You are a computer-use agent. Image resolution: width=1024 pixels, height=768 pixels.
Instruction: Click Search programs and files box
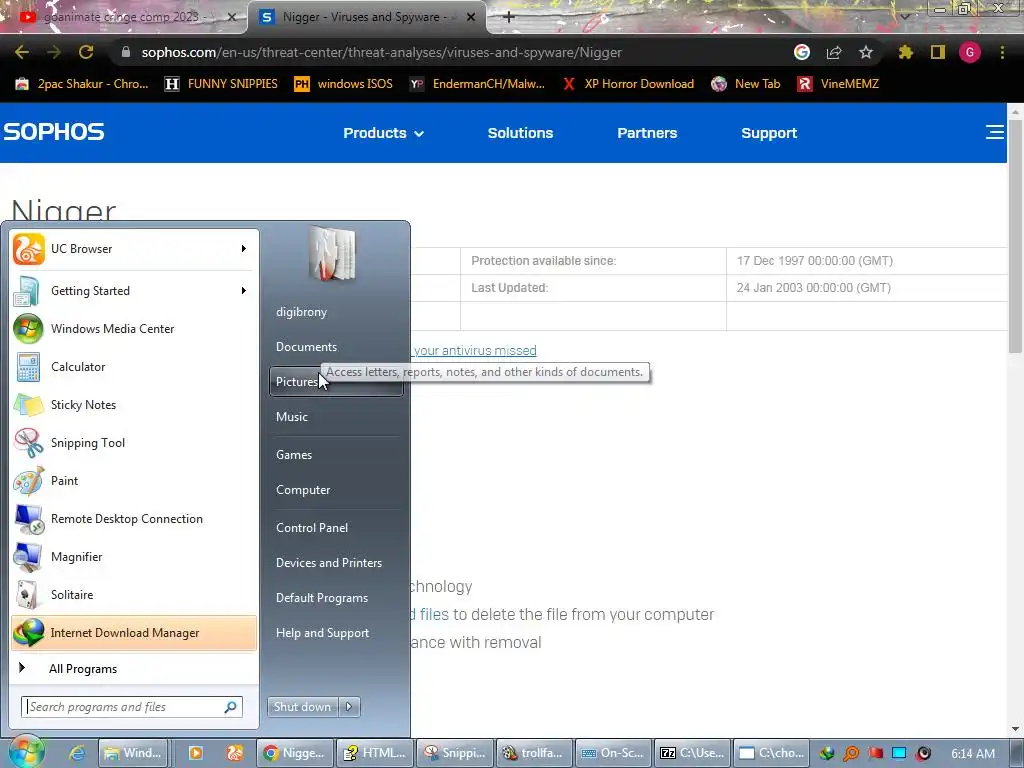(x=132, y=707)
